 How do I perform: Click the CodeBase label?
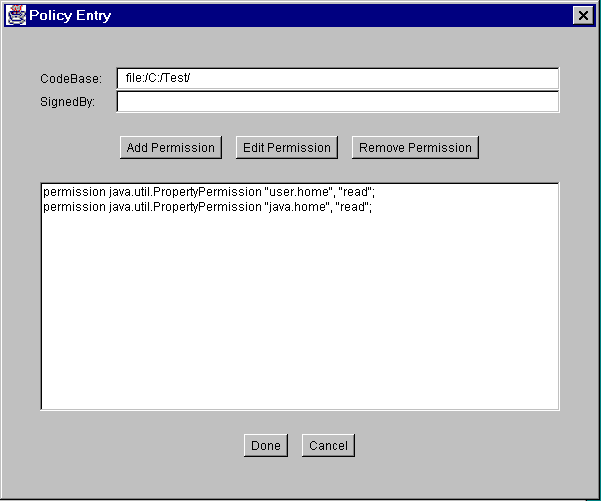(64, 78)
